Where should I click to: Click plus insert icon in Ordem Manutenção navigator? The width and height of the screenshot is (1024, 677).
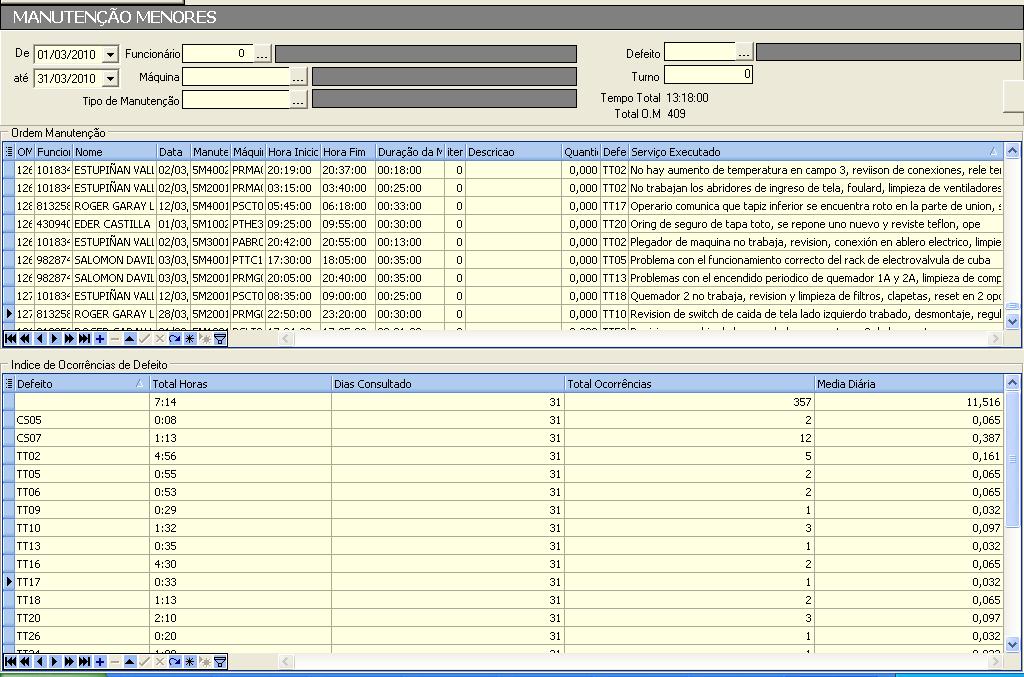[100, 339]
